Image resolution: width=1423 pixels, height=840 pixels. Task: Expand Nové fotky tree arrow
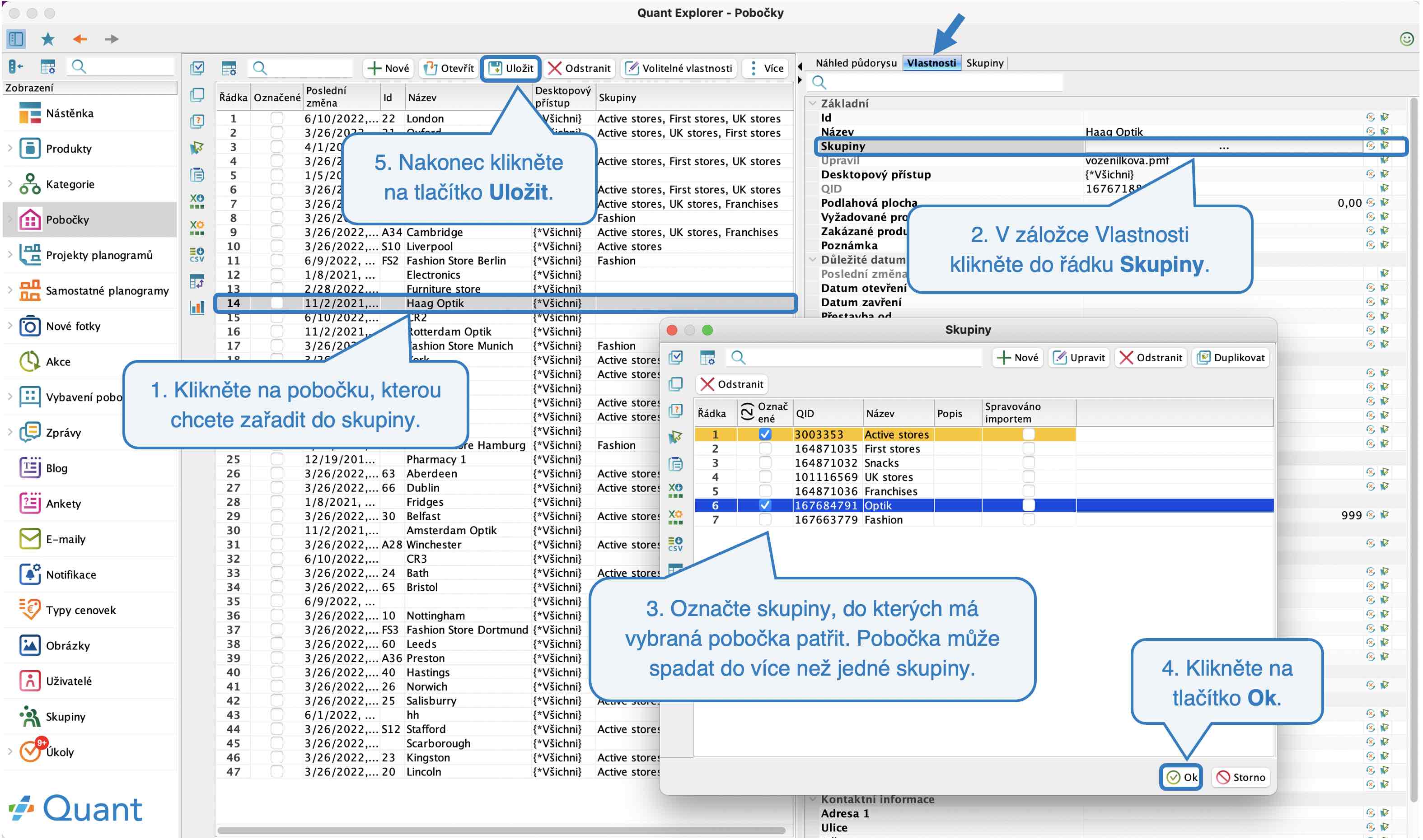tap(9, 326)
